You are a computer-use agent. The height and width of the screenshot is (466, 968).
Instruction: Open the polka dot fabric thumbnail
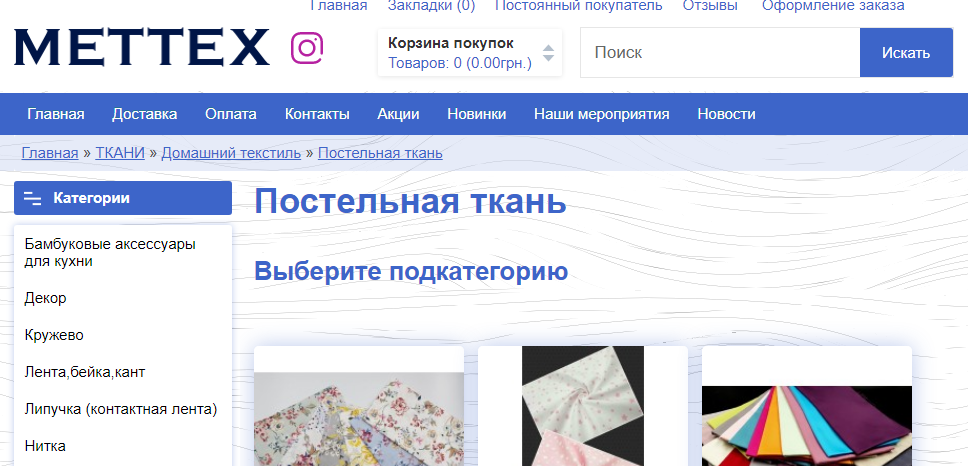[583, 405]
